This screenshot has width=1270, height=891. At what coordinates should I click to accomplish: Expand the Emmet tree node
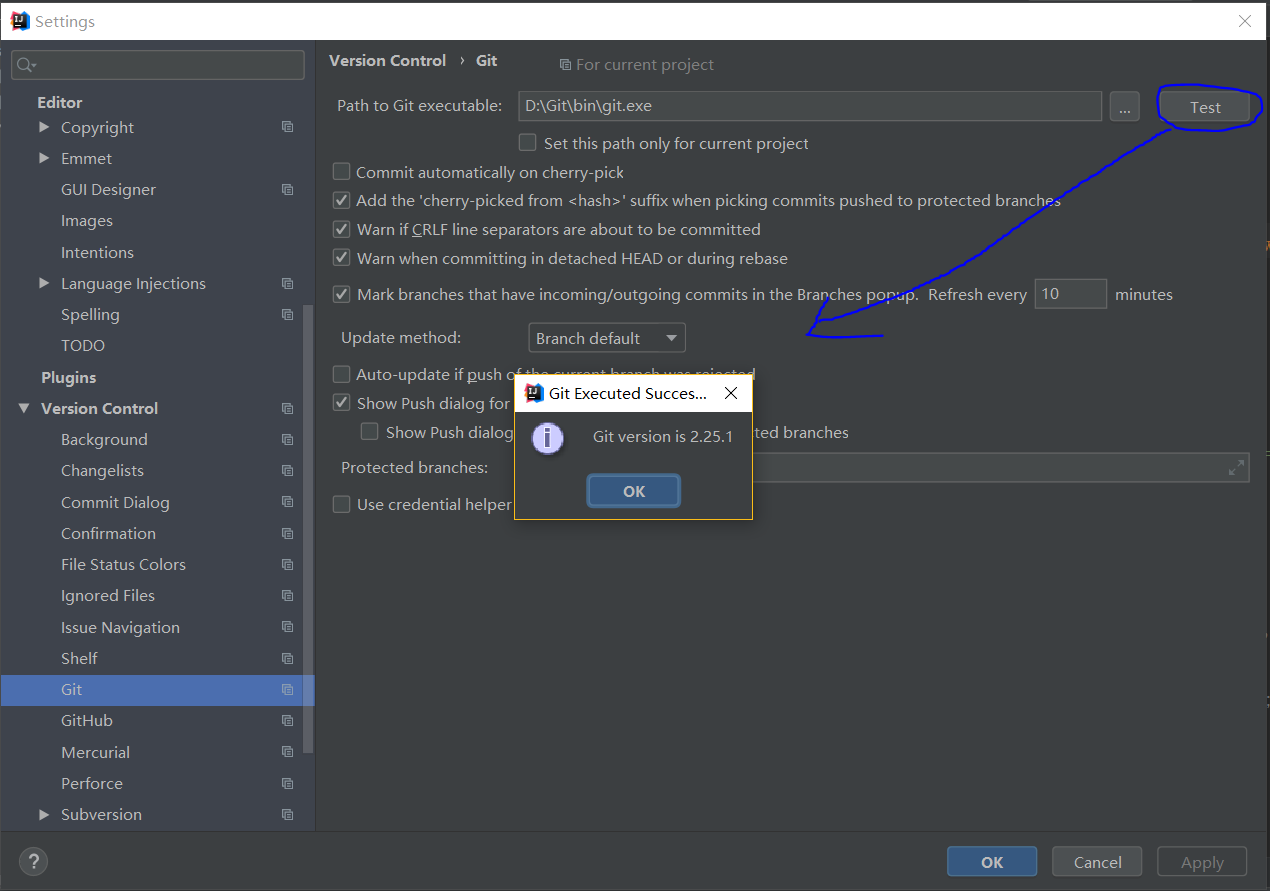[44, 158]
